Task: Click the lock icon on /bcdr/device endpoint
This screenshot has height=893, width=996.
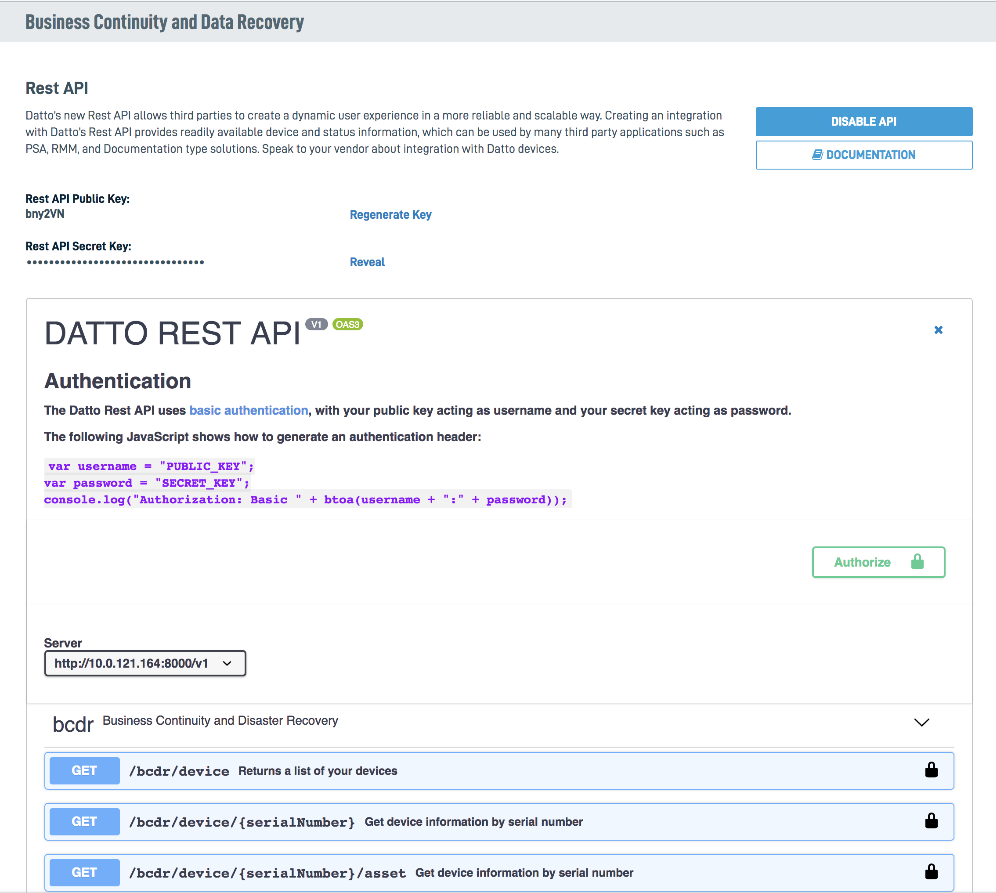Action: coord(931,770)
